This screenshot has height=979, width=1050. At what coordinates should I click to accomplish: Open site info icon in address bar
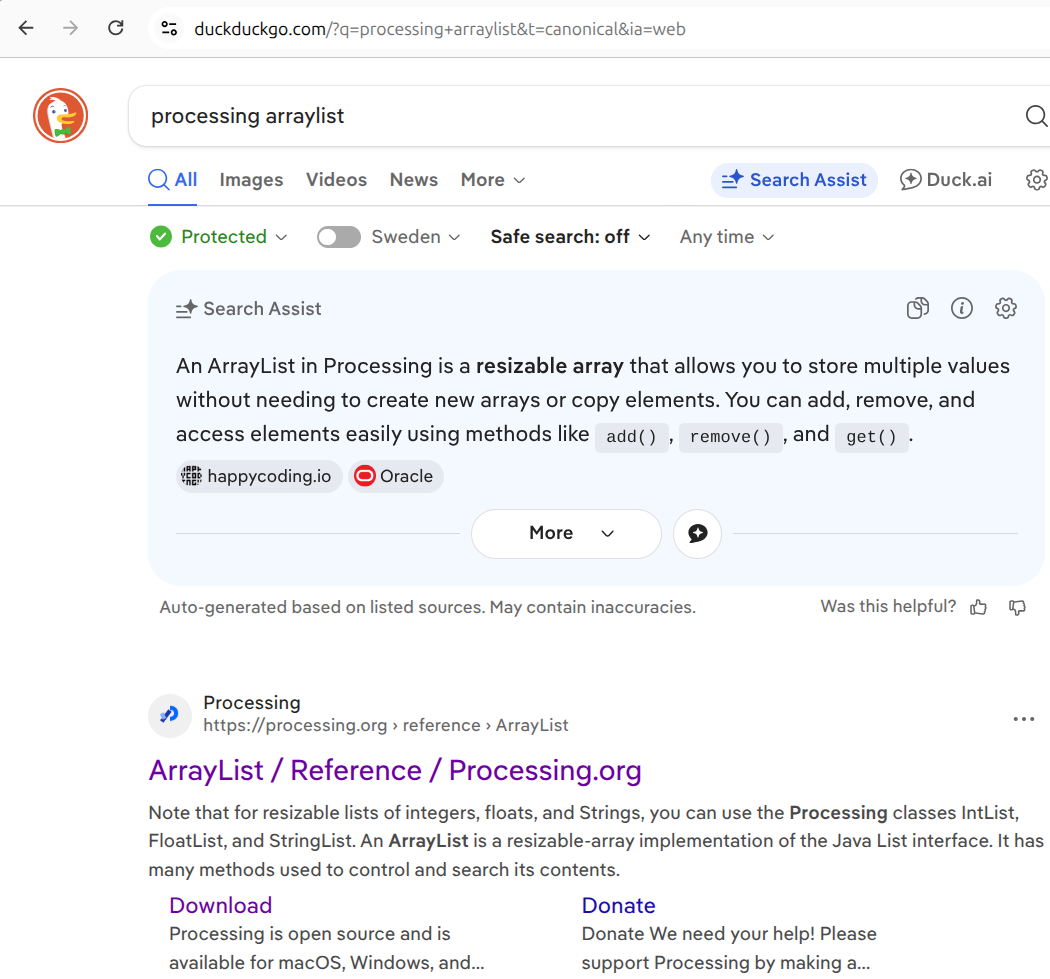(169, 28)
